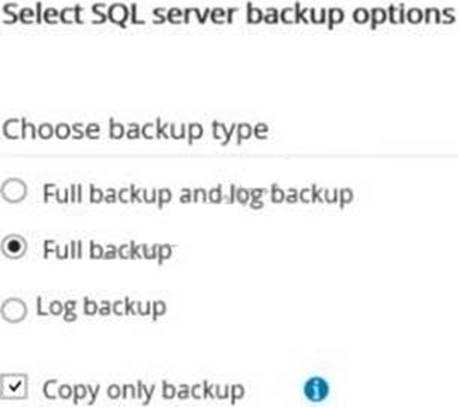Click the 'Select SQL server backup options' title
Image resolution: width=458 pixels, height=407 pixels.
229,16
